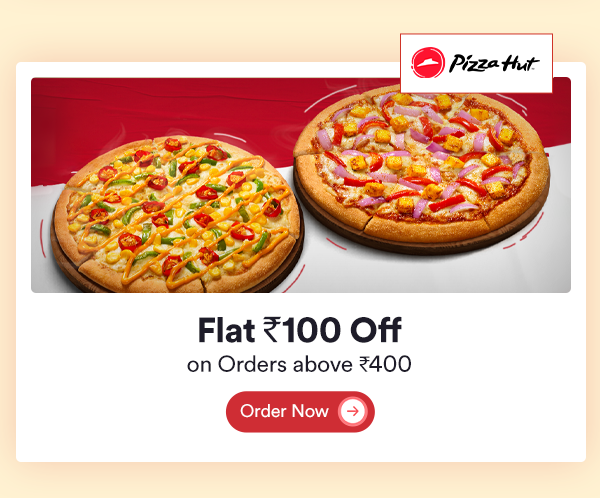Click the Pizza Hut red roof logo icon

tap(428, 63)
